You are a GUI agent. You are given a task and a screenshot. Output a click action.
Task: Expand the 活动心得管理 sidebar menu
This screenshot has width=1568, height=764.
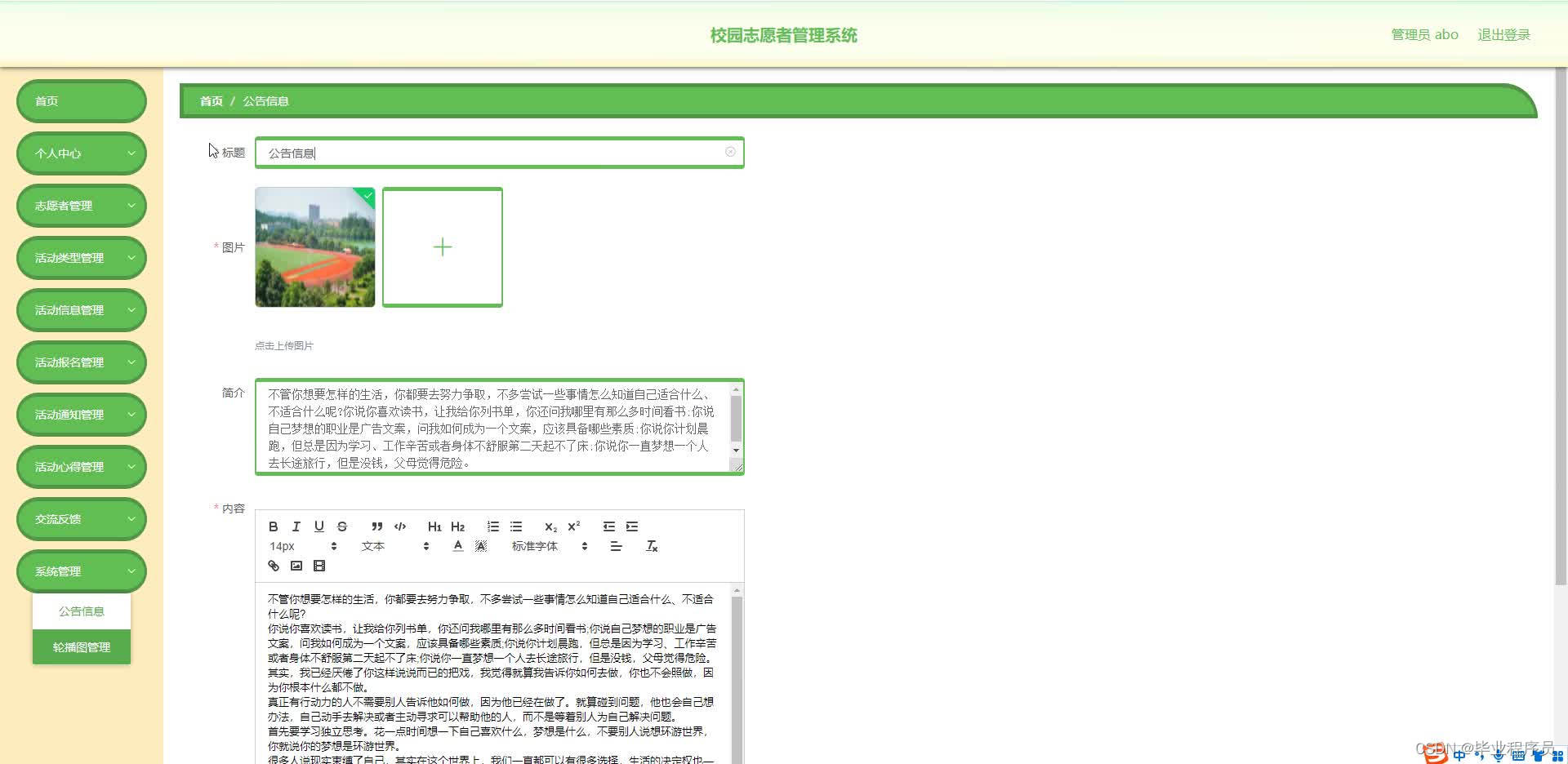point(82,467)
